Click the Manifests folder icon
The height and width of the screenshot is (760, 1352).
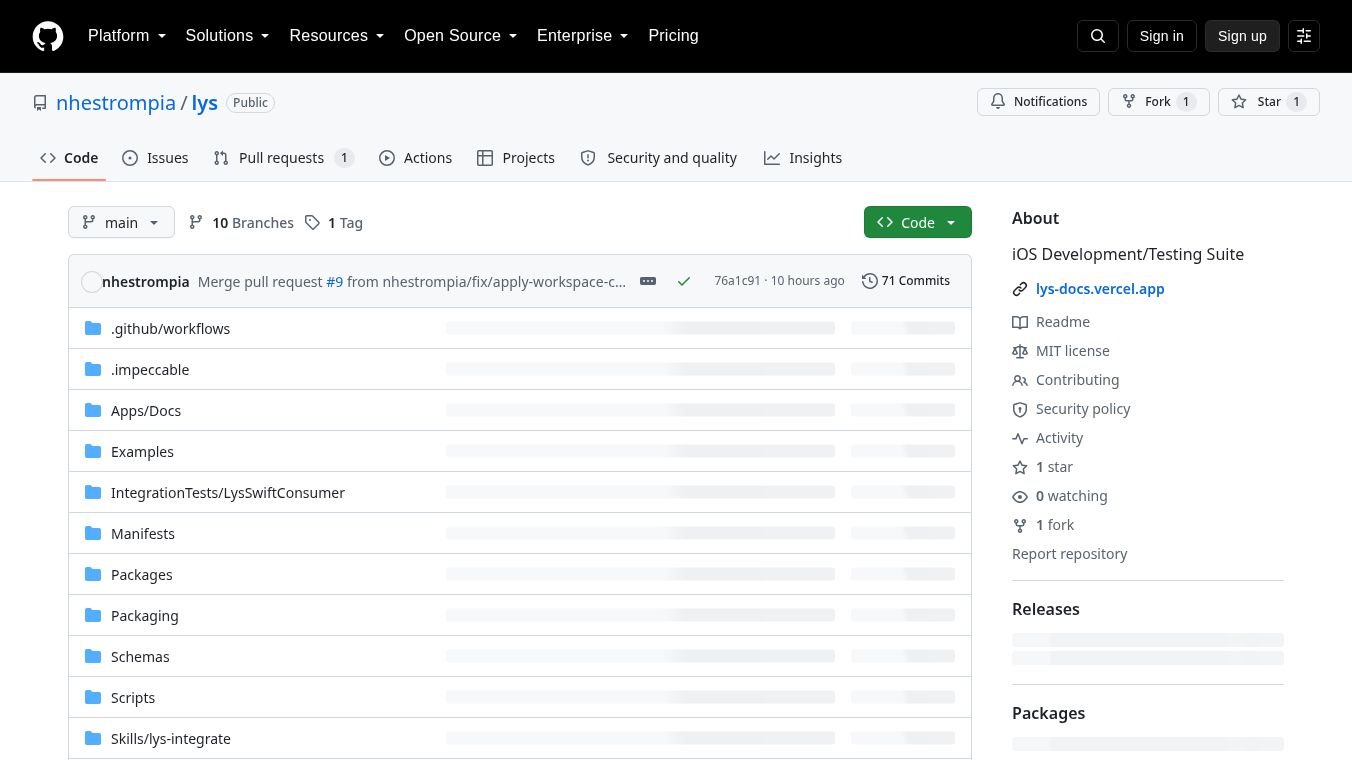[x=93, y=533]
